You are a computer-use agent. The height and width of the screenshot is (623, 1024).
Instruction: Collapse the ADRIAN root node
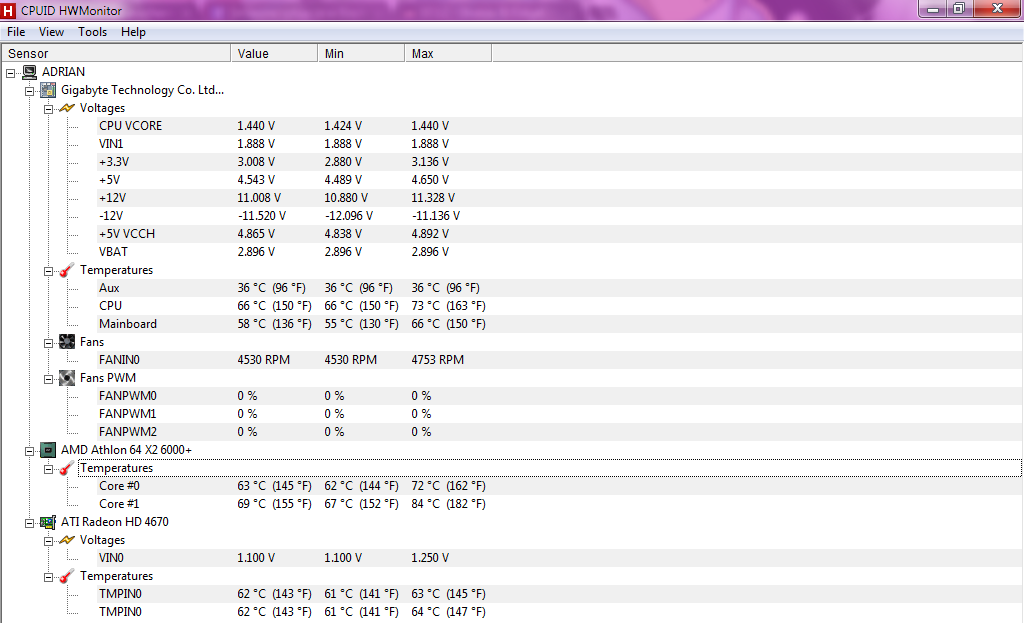(10, 73)
